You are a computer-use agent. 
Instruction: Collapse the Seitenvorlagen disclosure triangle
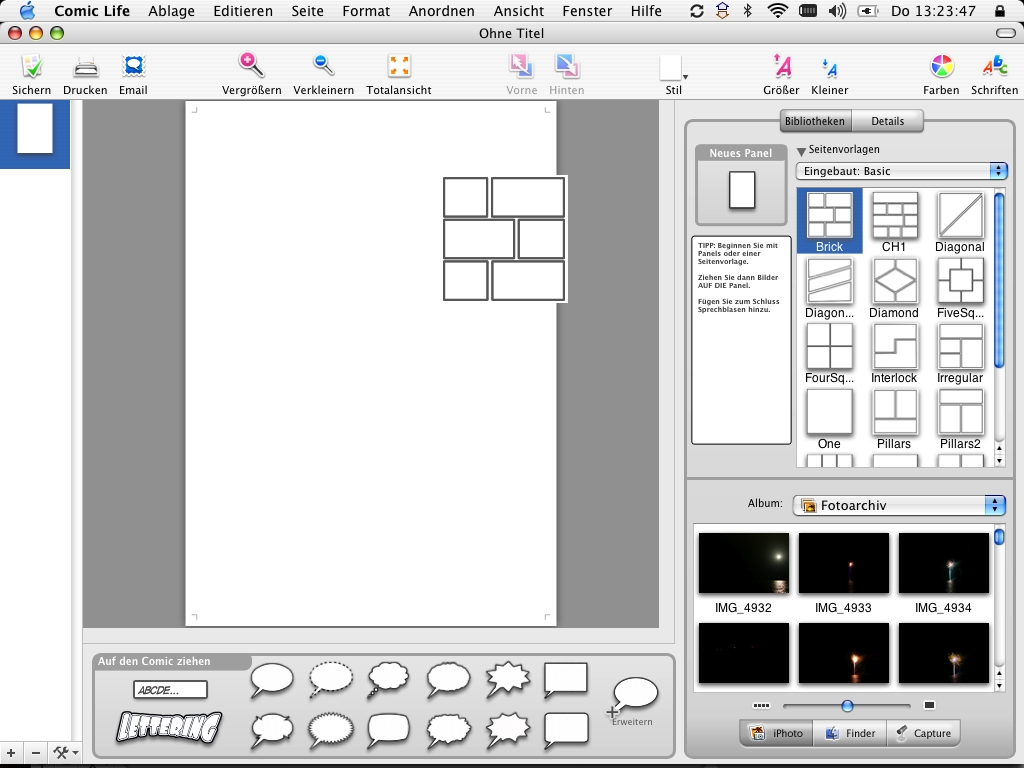(x=801, y=151)
